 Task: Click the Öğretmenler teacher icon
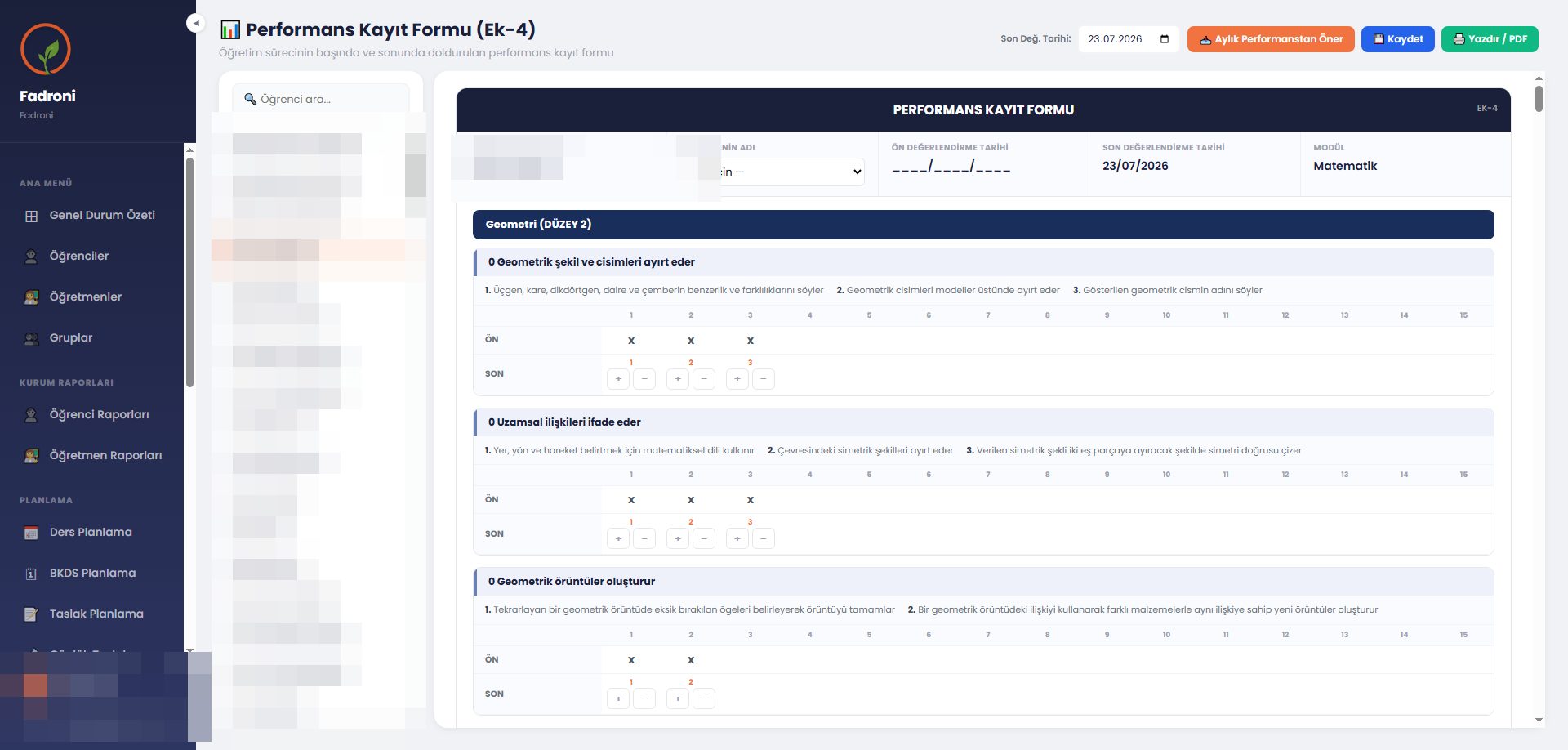pyautogui.click(x=31, y=297)
